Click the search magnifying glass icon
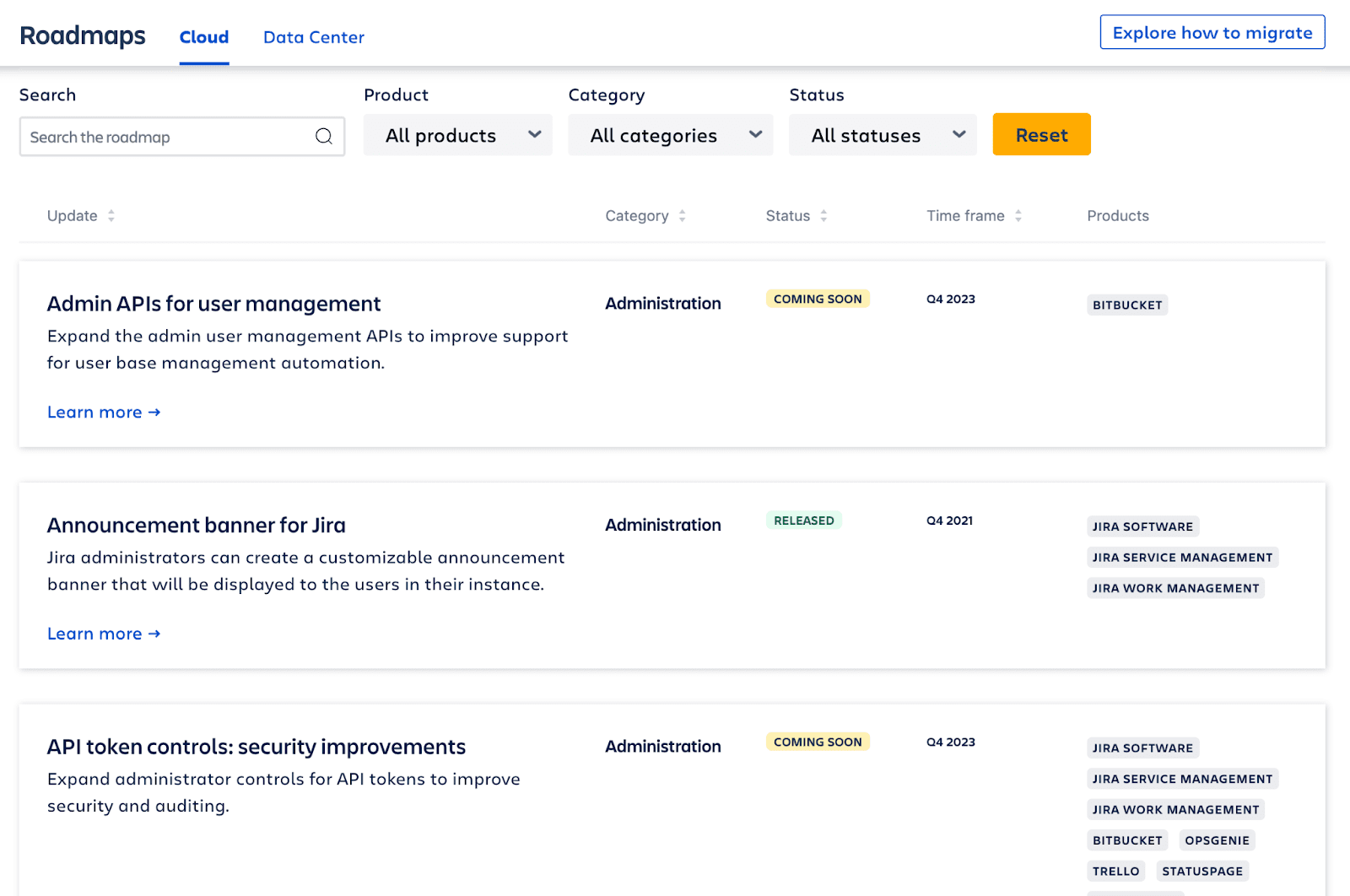 point(324,136)
